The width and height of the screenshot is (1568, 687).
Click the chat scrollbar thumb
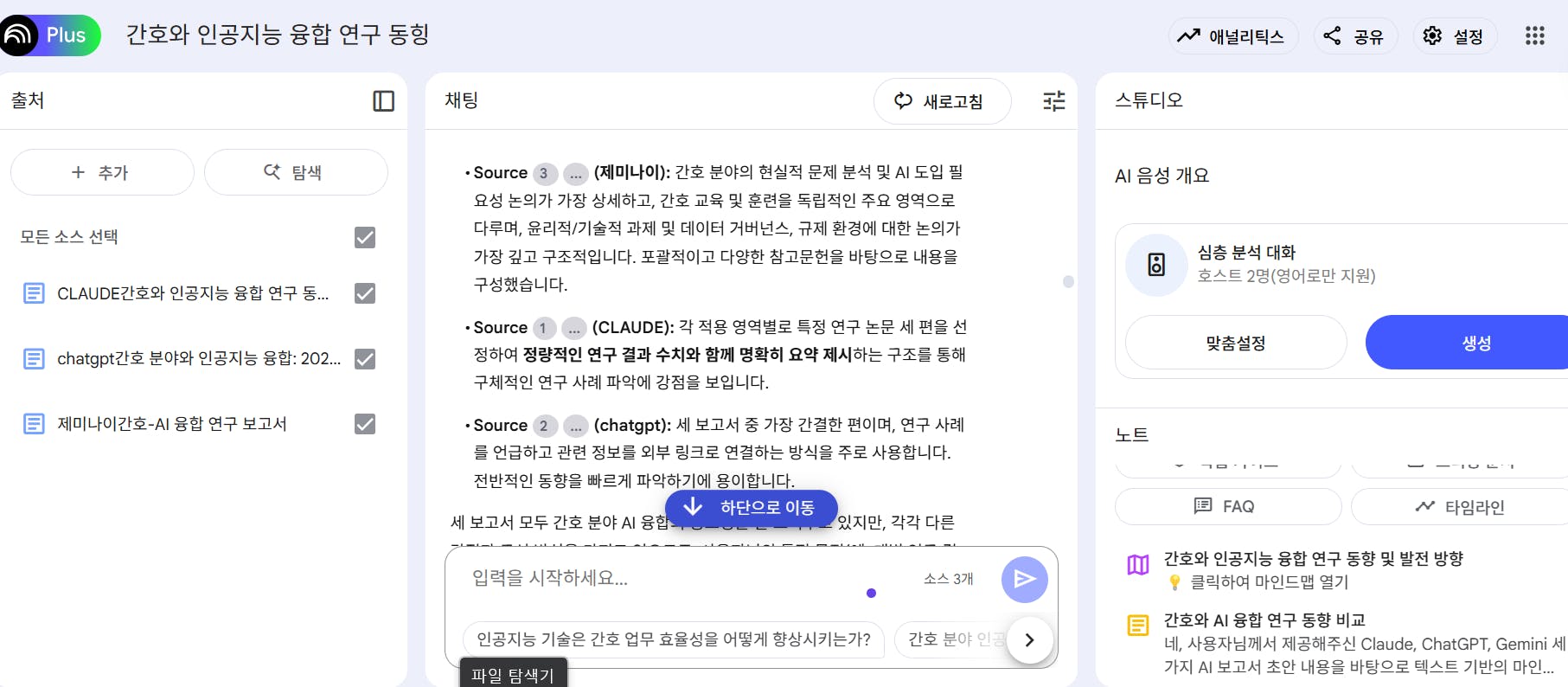point(1068,281)
